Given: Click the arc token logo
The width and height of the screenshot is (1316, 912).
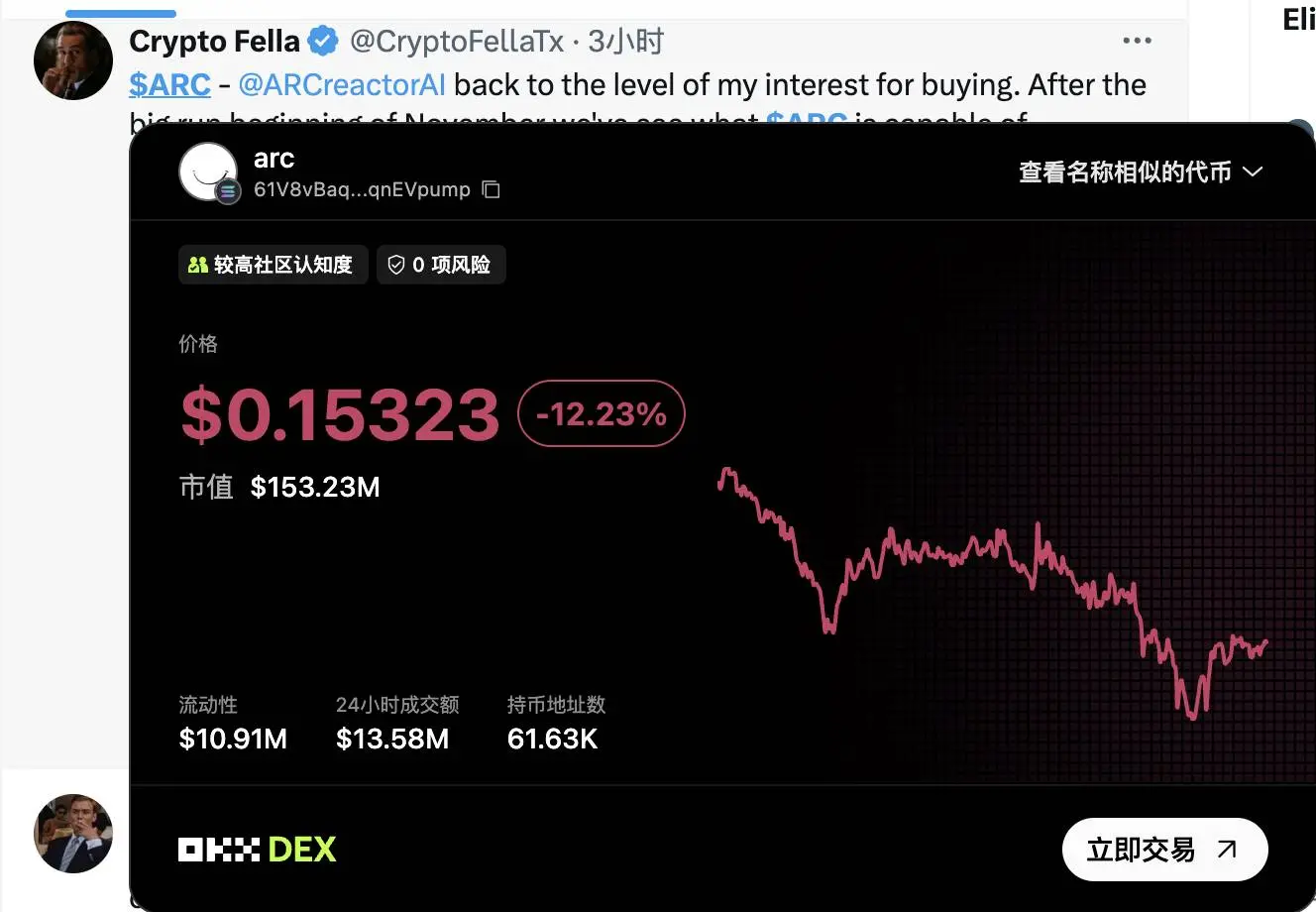Looking at the screenshot, I should click(208, 171).
